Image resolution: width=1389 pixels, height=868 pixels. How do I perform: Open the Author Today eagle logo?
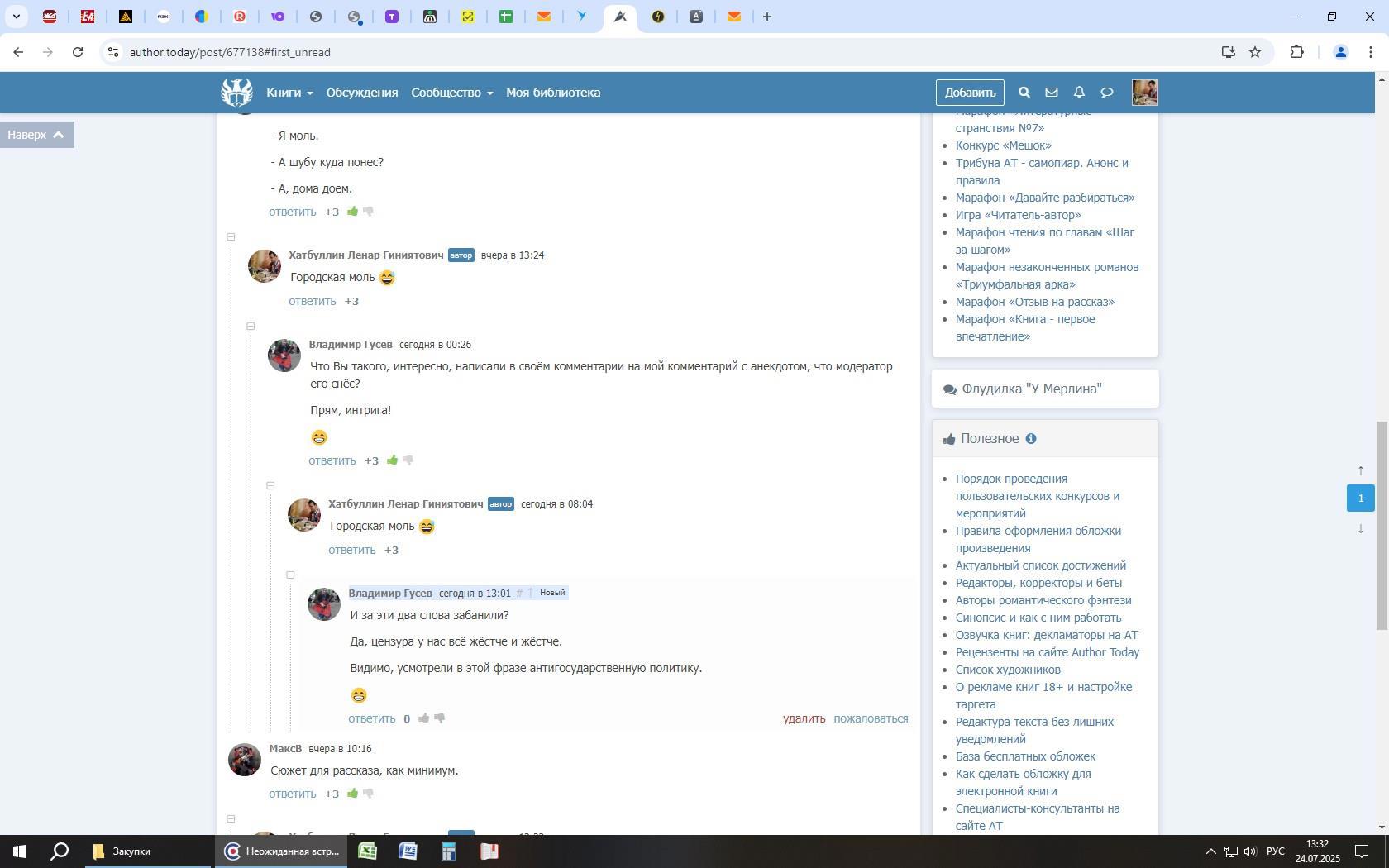coord(236,92)
